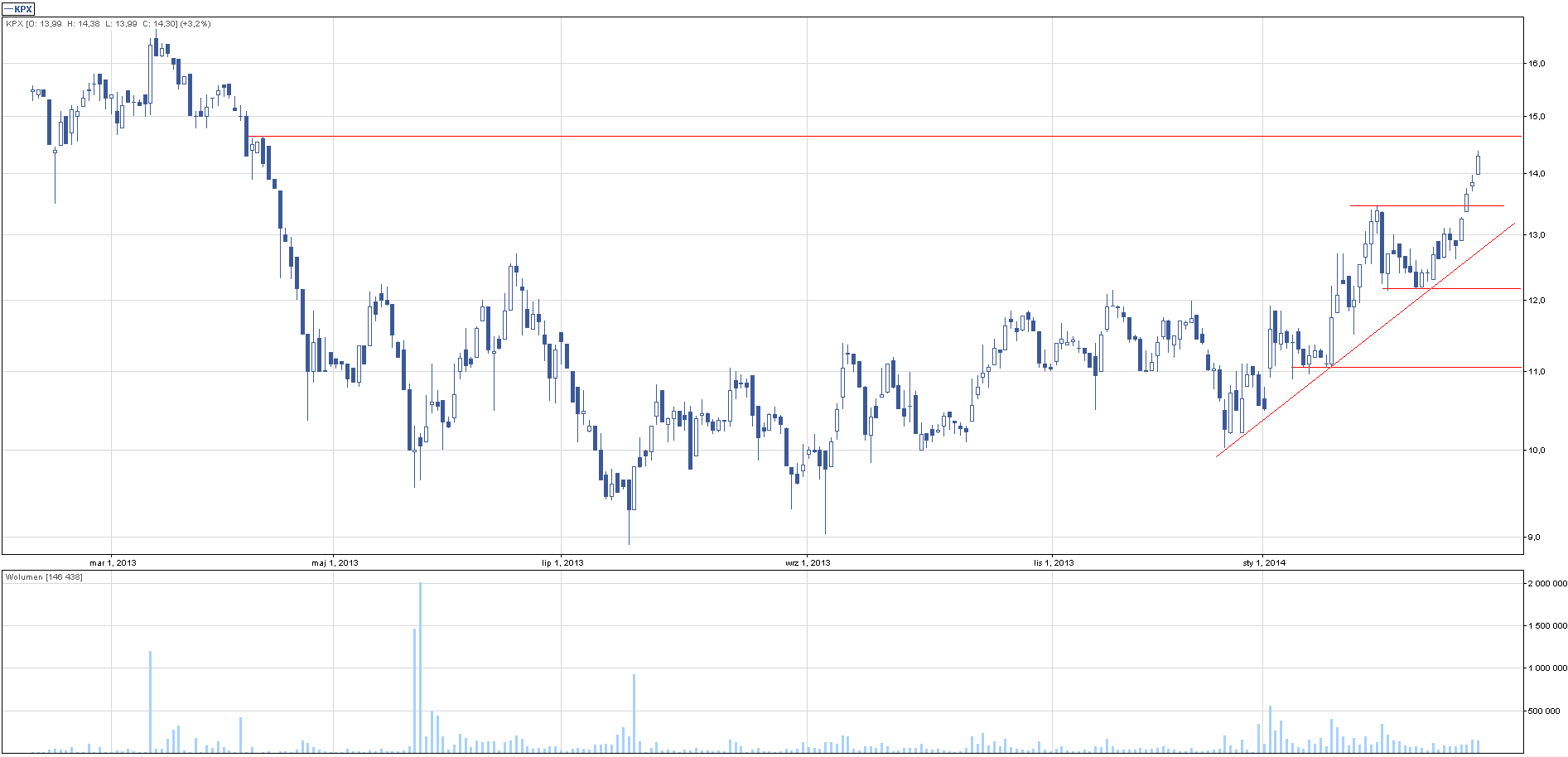
Task: Click the 15,0 price axis label
Action: 1537,117
